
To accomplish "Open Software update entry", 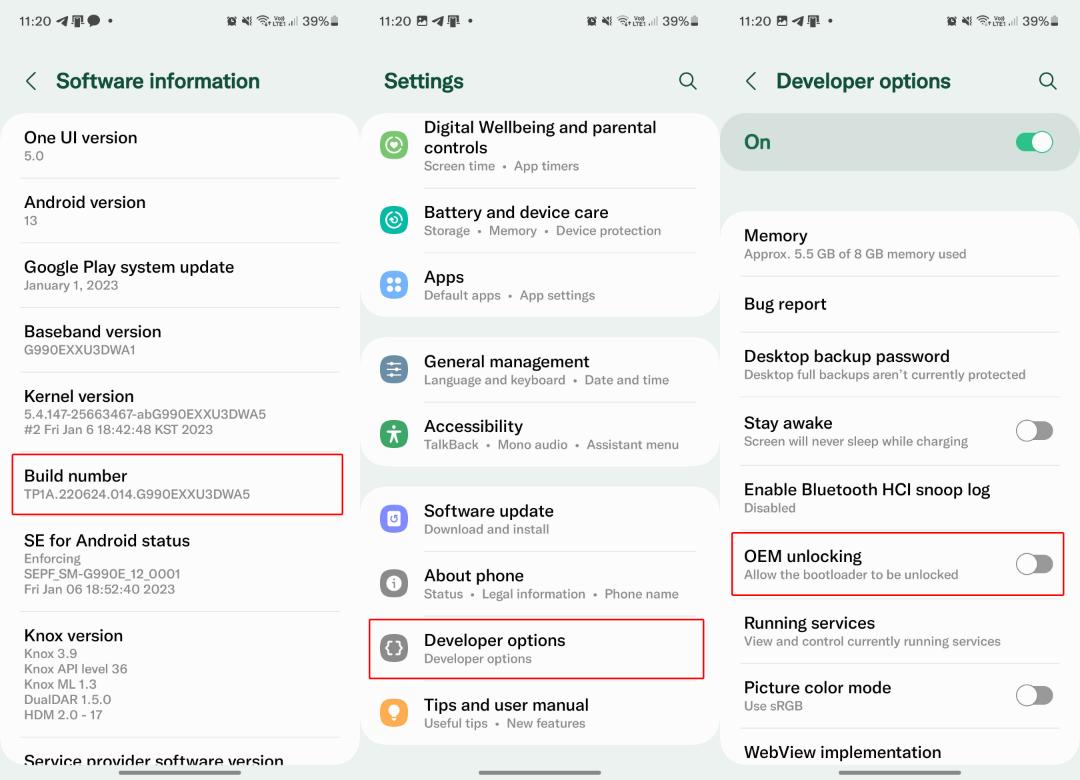I will pos(539,520).
